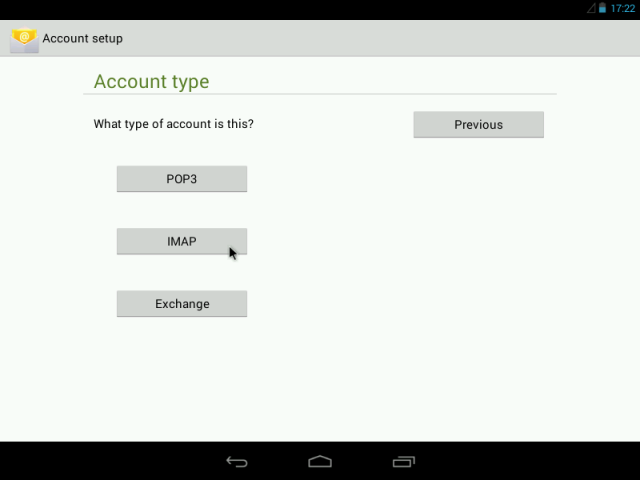Open the recent apps navigation icon
Screen dimensions: 640x480
pos(404,462)
